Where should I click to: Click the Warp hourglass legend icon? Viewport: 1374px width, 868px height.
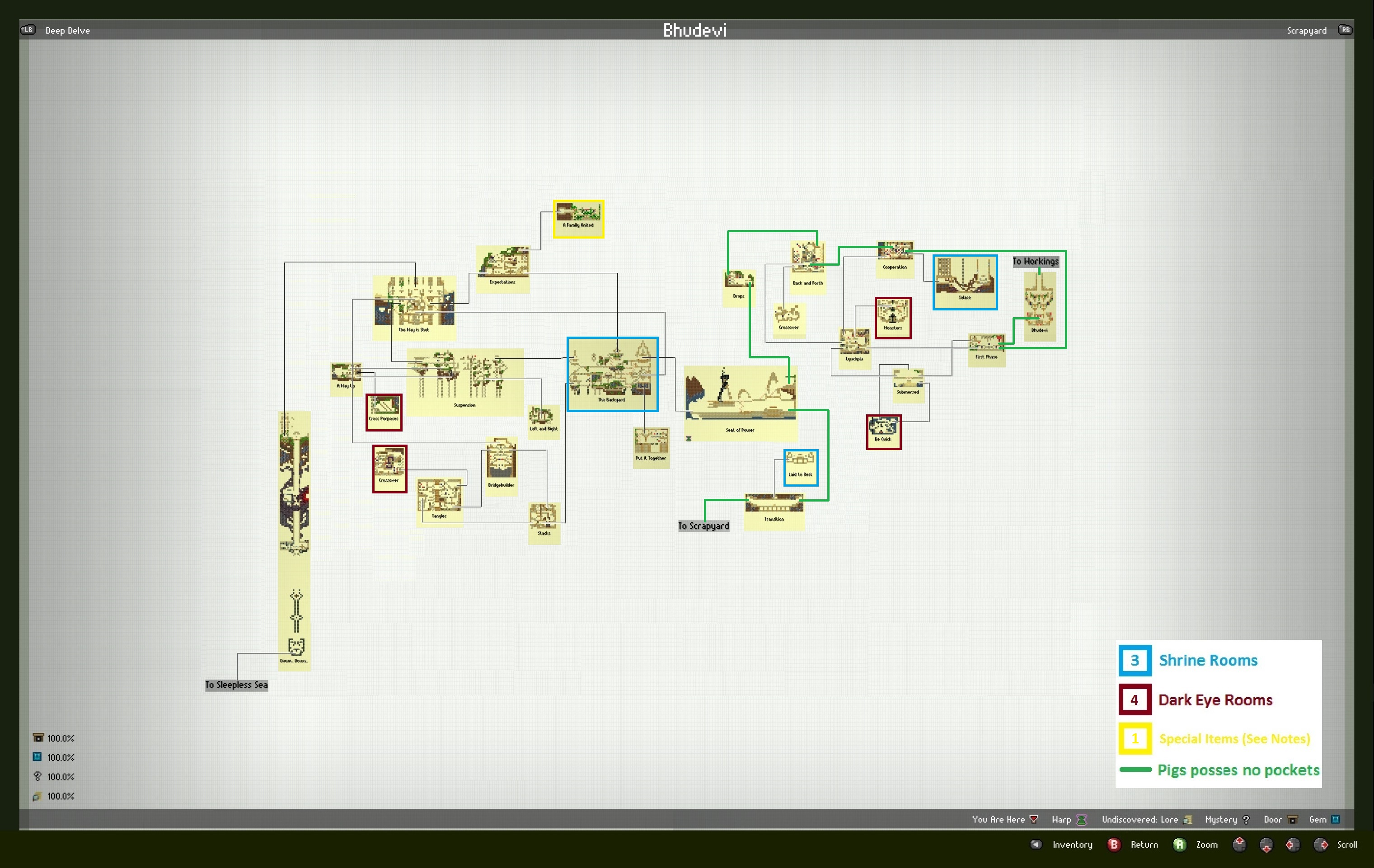click(x=1081, y=820)
